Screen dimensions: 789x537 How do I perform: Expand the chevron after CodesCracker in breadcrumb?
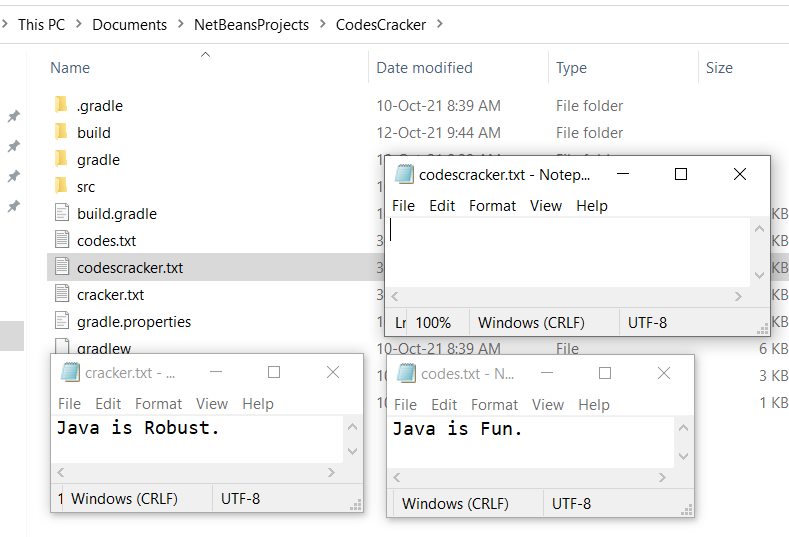click(x=440, y=24)
